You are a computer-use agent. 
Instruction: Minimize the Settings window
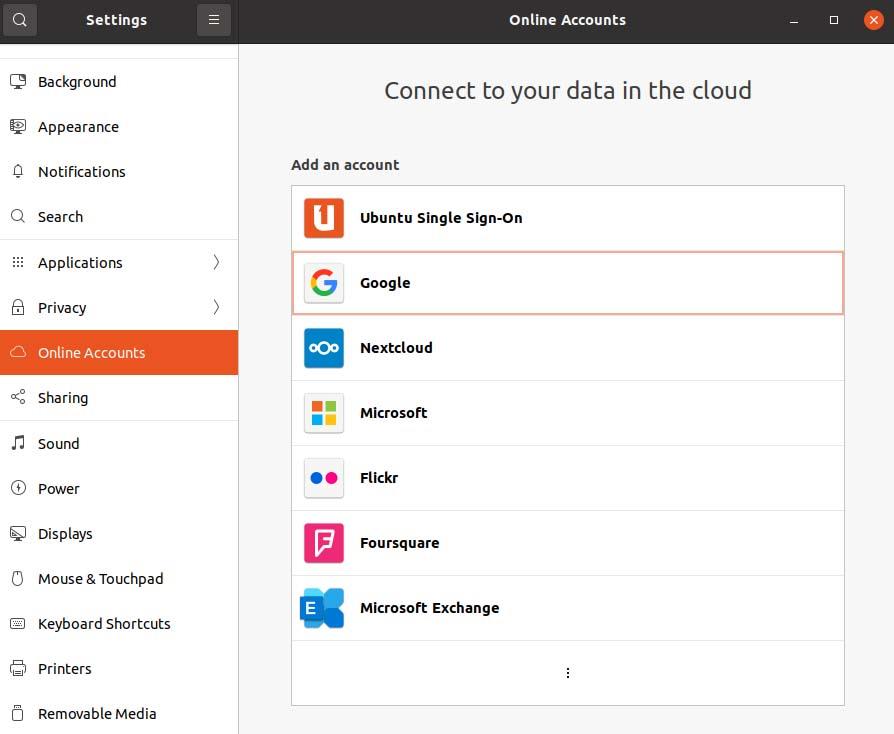tap(794, 20)
